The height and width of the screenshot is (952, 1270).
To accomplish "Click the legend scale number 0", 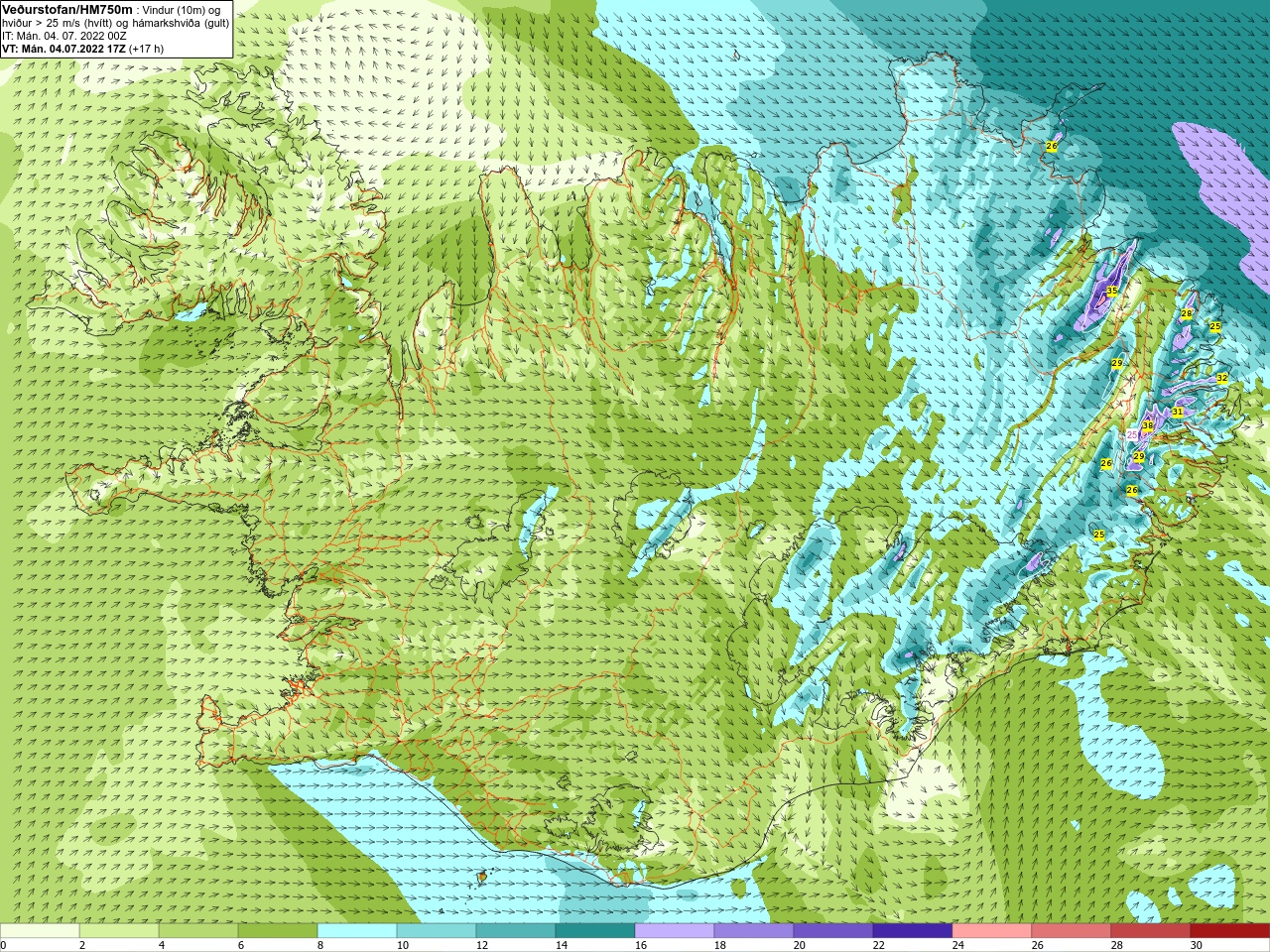I will click(x=4, y=945).
